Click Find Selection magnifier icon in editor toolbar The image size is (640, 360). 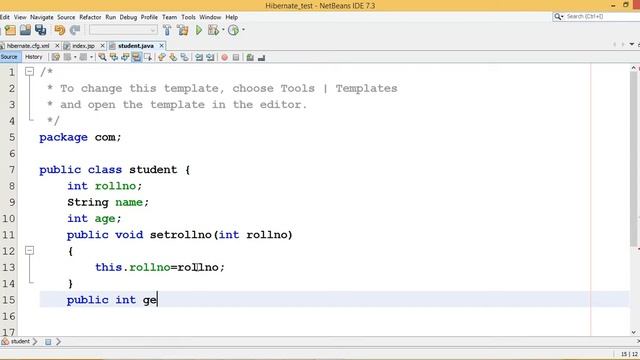[x=102, y=57]
